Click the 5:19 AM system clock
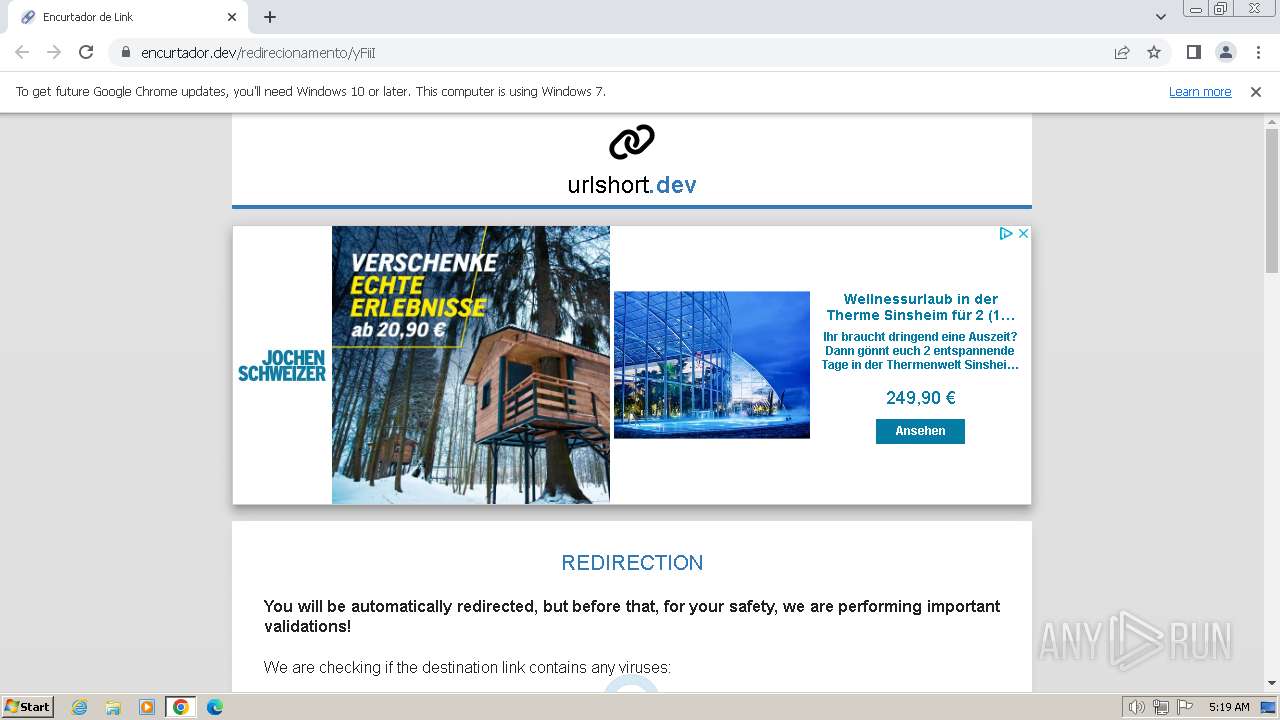1280x720 pixels. click(1229, 707)
